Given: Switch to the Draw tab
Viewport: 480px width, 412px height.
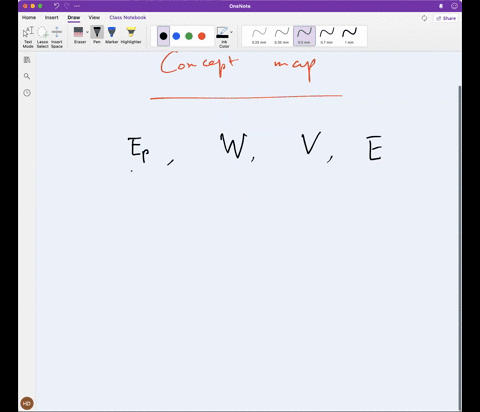Looking at the screenshot, I should pyautogui.click(x=74, y=17).
